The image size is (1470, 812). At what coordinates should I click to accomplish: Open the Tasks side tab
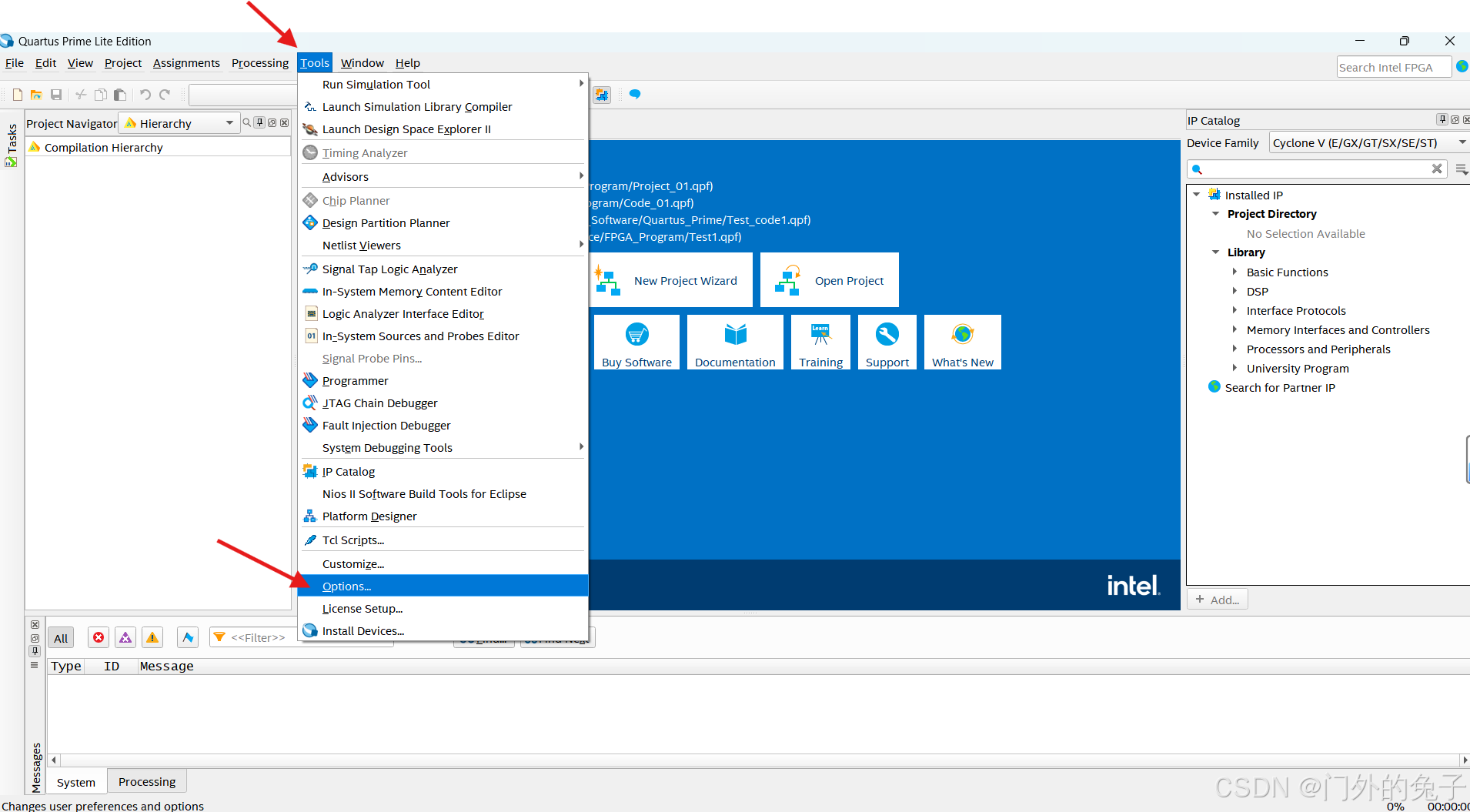[x=12, y=145]
